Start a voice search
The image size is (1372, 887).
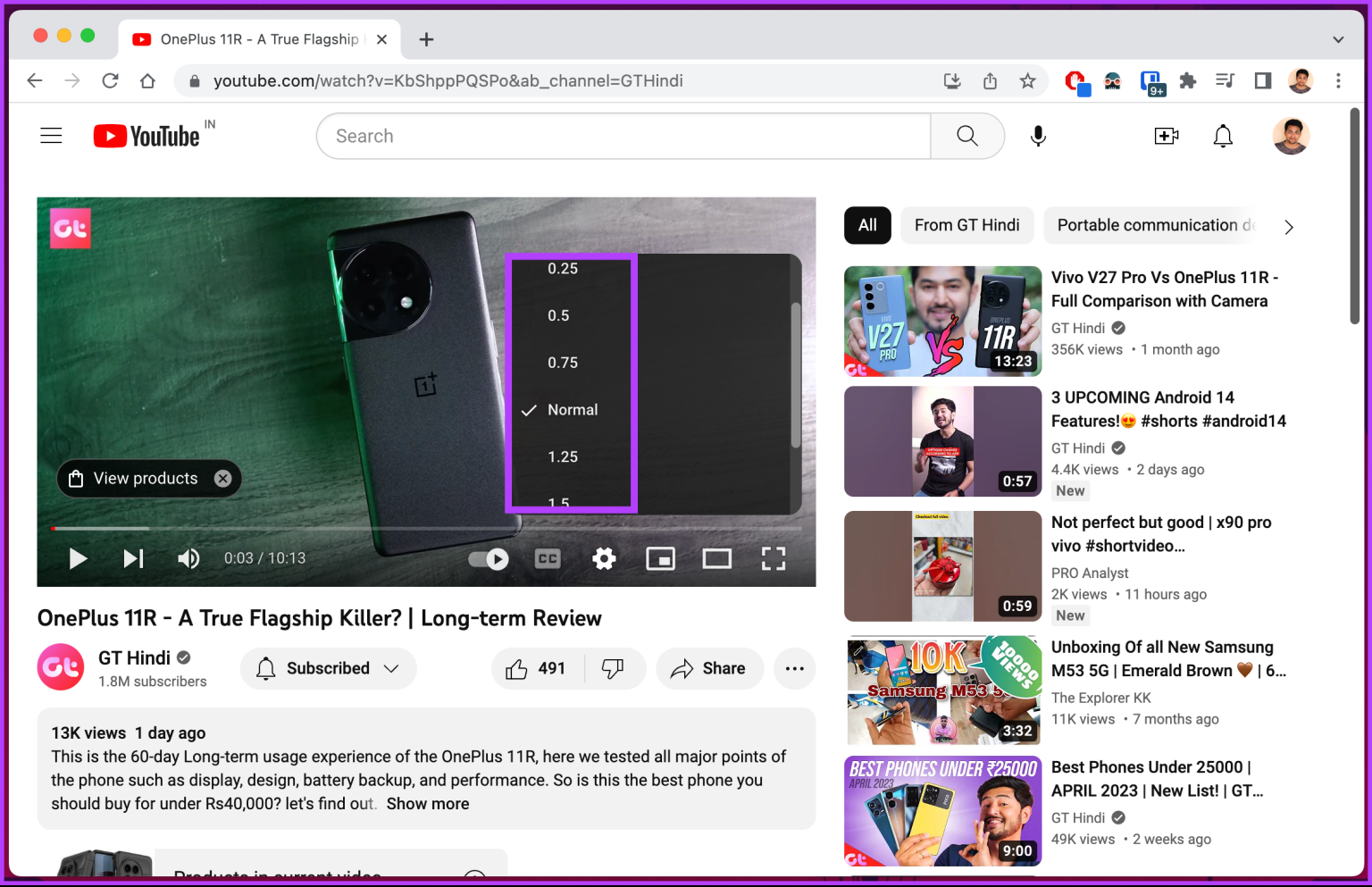(1037, 136)
